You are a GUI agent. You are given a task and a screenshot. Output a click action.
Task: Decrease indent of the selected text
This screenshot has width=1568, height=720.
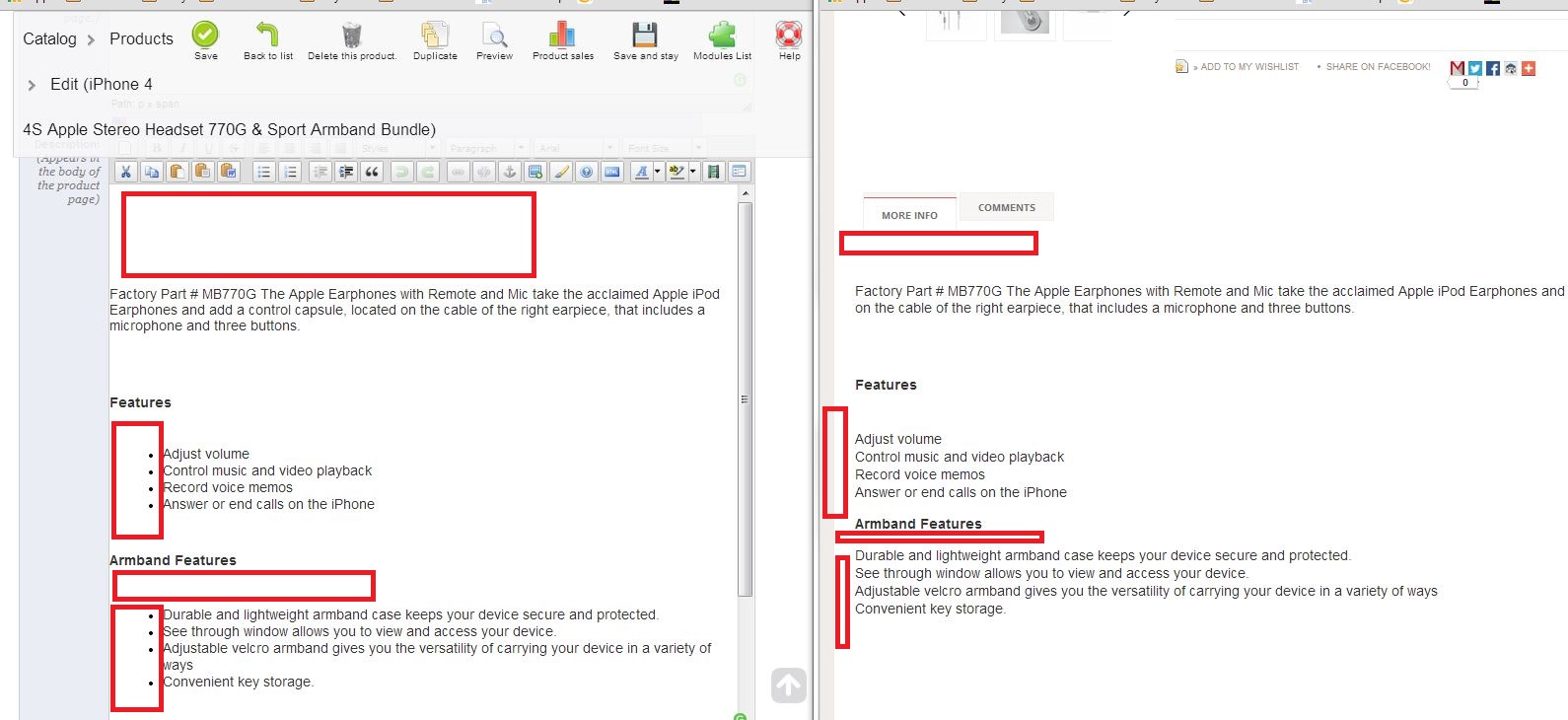(x=321, y=172)
